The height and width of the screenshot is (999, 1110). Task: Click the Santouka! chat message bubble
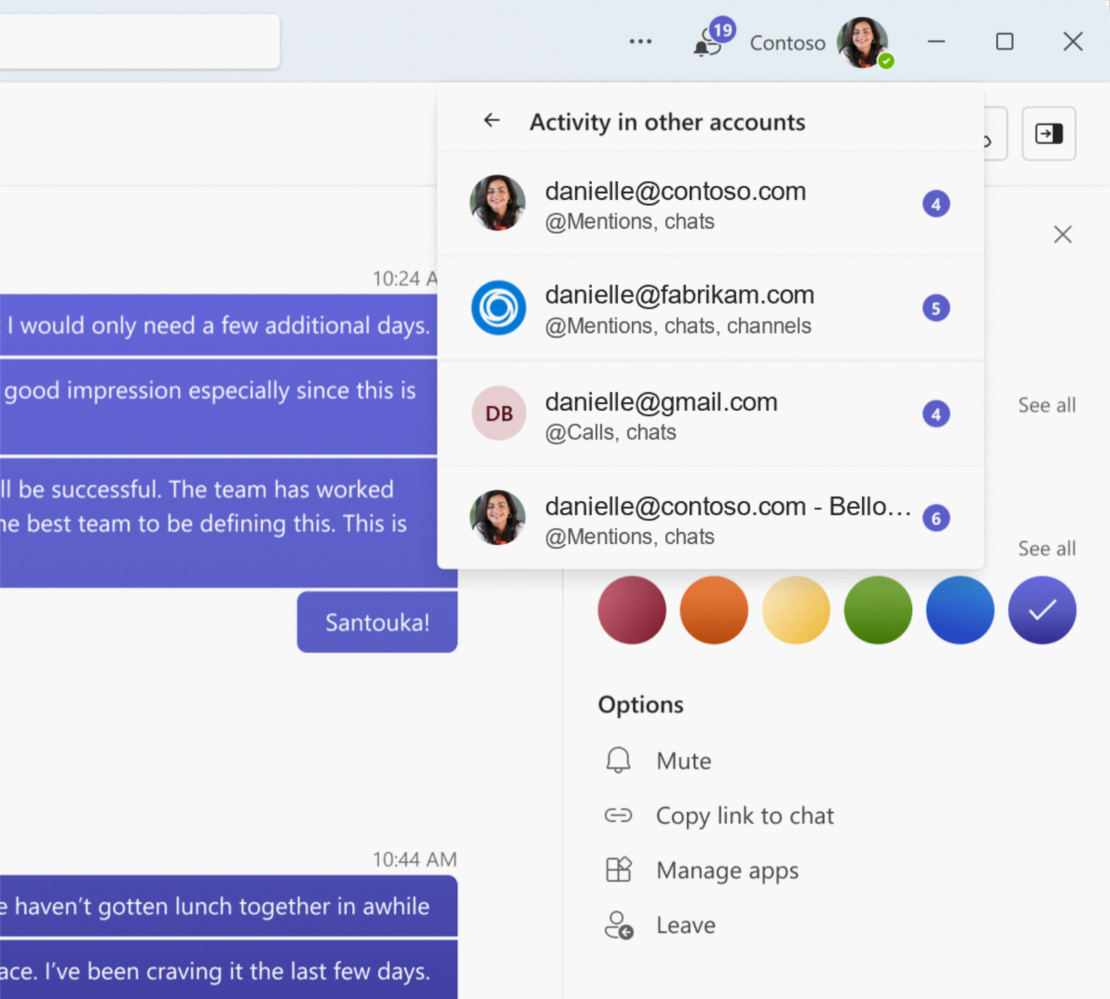pyautogui.click(x=377, y=621)
